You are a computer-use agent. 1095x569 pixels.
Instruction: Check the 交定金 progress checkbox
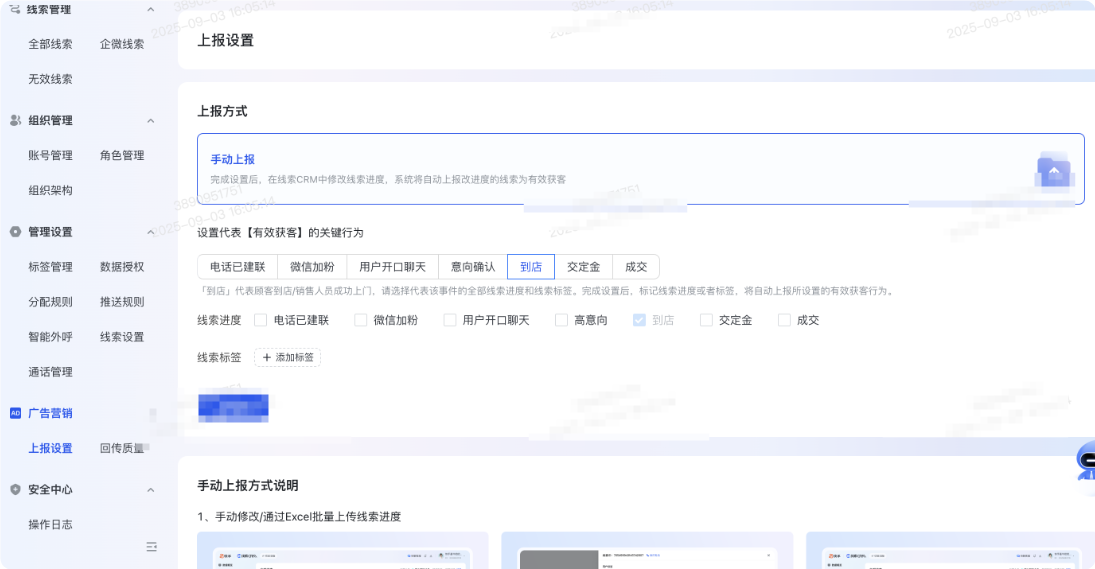pyautogui.click(x=706, y=320)
